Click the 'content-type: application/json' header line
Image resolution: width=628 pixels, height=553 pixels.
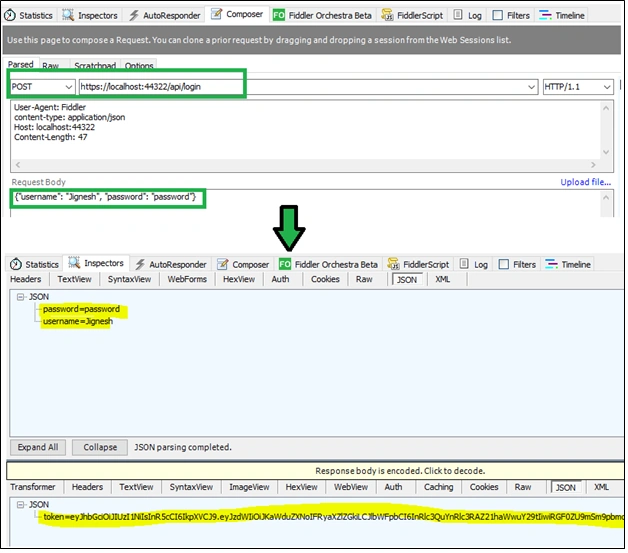coord(69,117)
